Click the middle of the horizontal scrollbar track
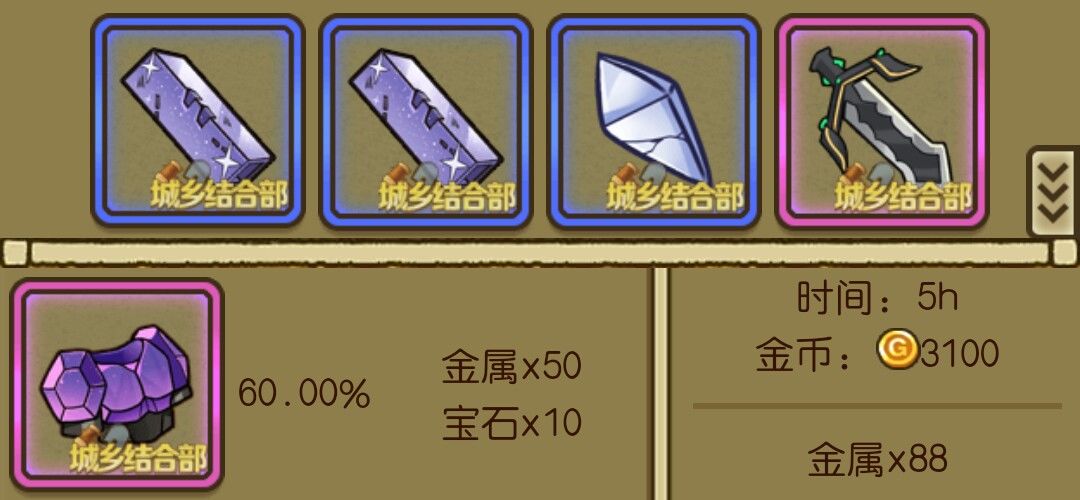 tap(540, 253)
